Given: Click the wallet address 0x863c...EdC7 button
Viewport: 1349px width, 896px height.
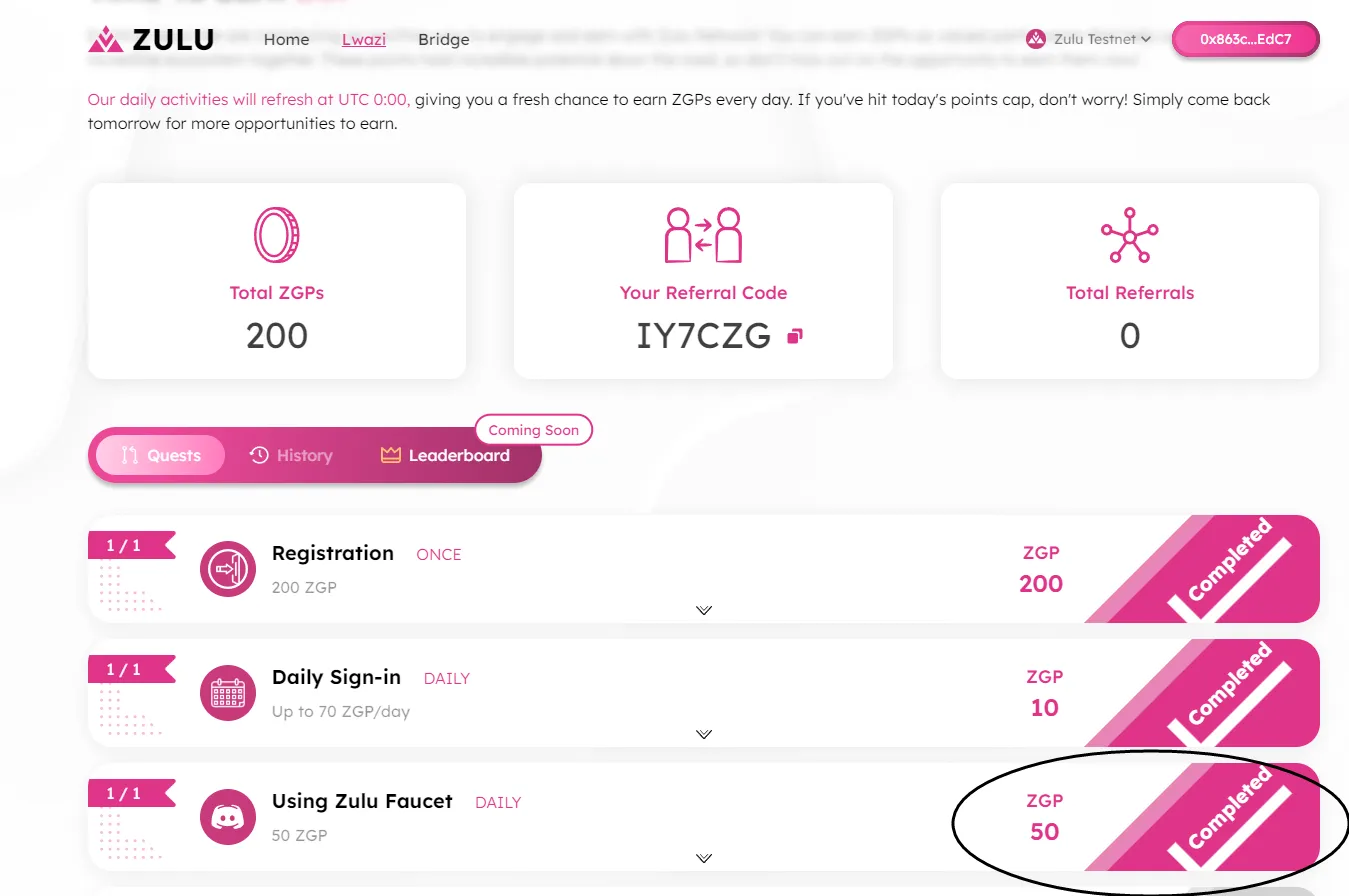Looking at the screenshot, I should click(1245, 40).
